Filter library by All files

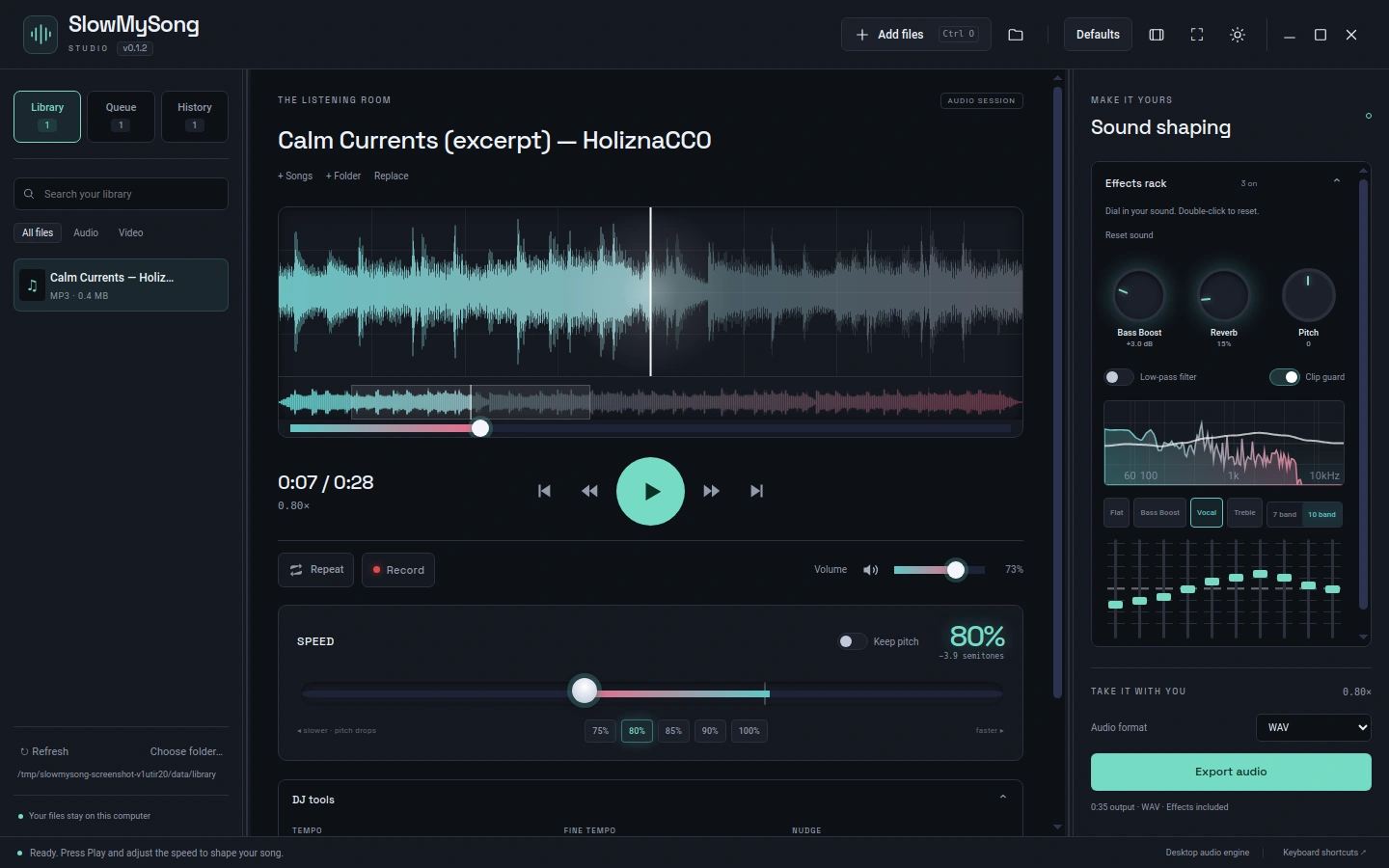coord(38,232)
